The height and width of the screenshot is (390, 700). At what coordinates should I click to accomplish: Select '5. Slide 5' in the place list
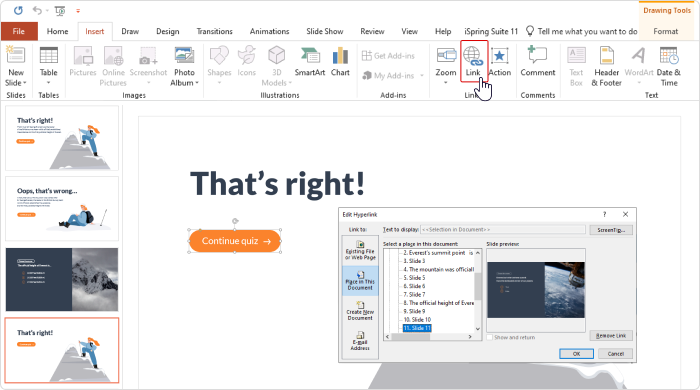click(x=414, y=278)
